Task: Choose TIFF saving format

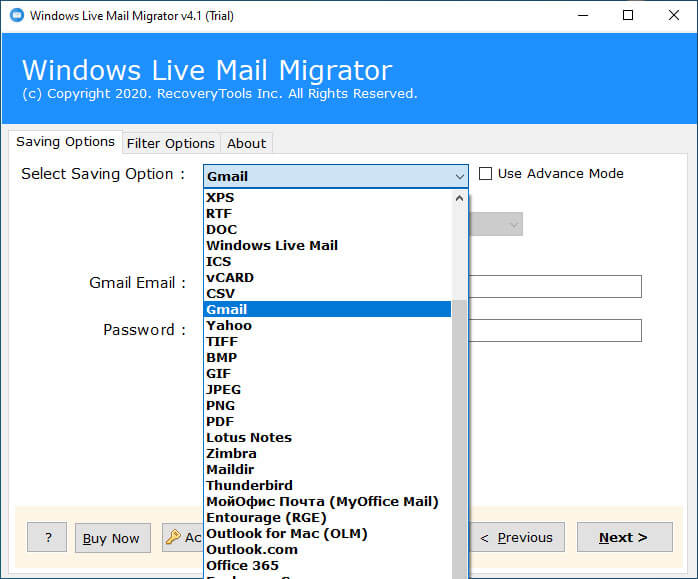Action: 328,342
